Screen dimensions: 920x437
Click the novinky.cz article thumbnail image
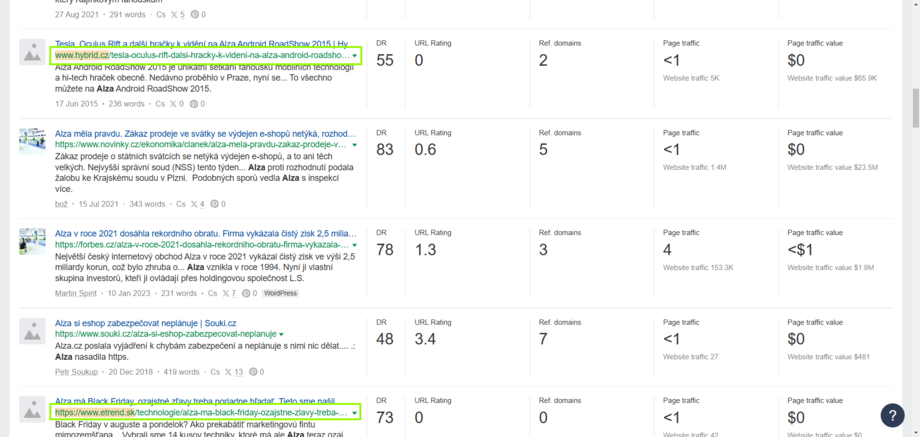coord(32,141)
